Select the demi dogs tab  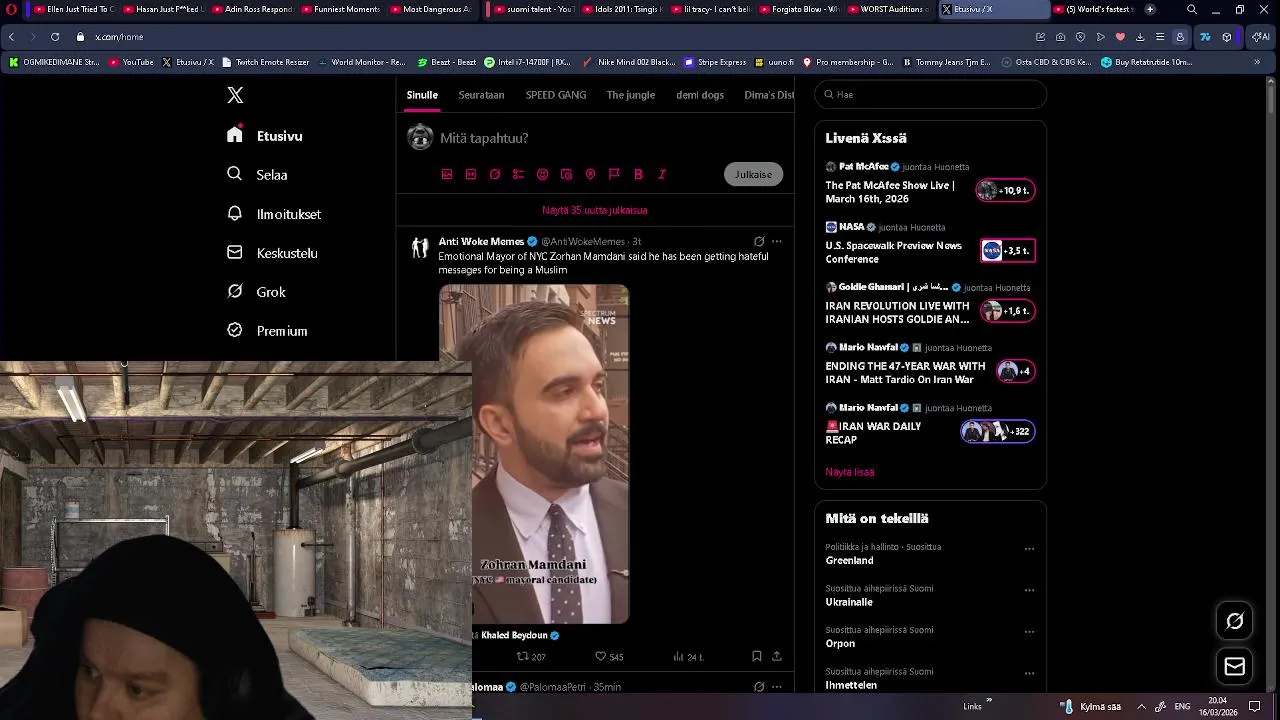(700, 95)
